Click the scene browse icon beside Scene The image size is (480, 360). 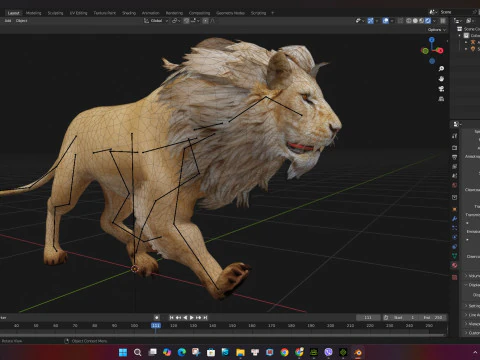tap(433, 12)
